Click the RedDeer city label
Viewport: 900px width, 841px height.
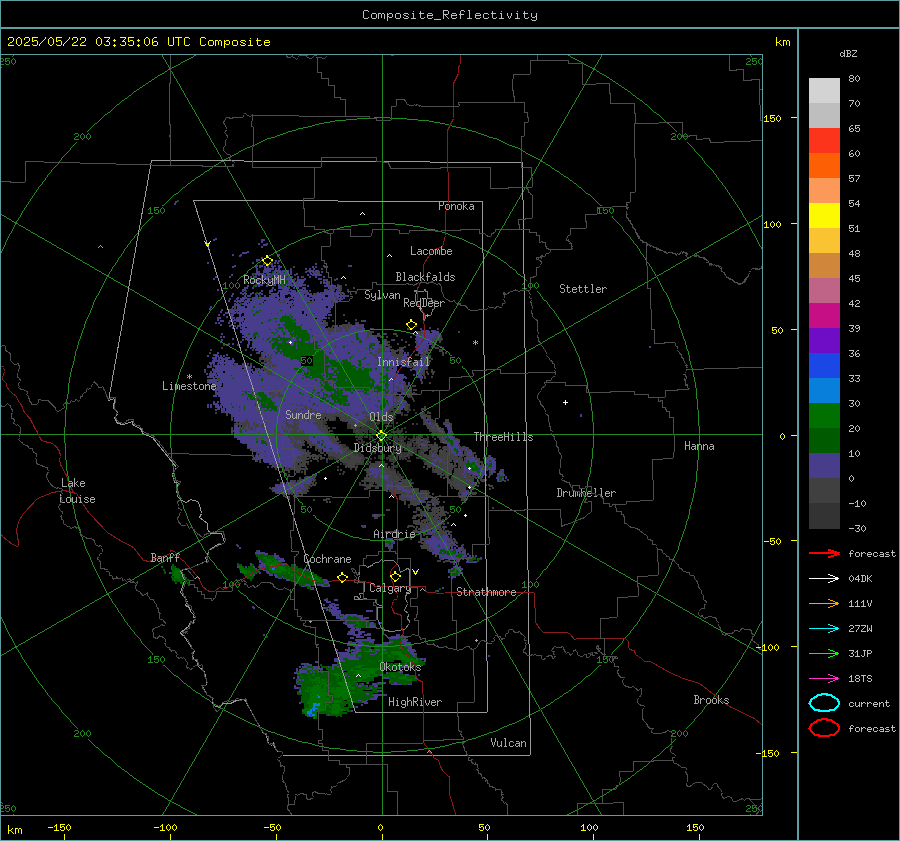(424, 303)
